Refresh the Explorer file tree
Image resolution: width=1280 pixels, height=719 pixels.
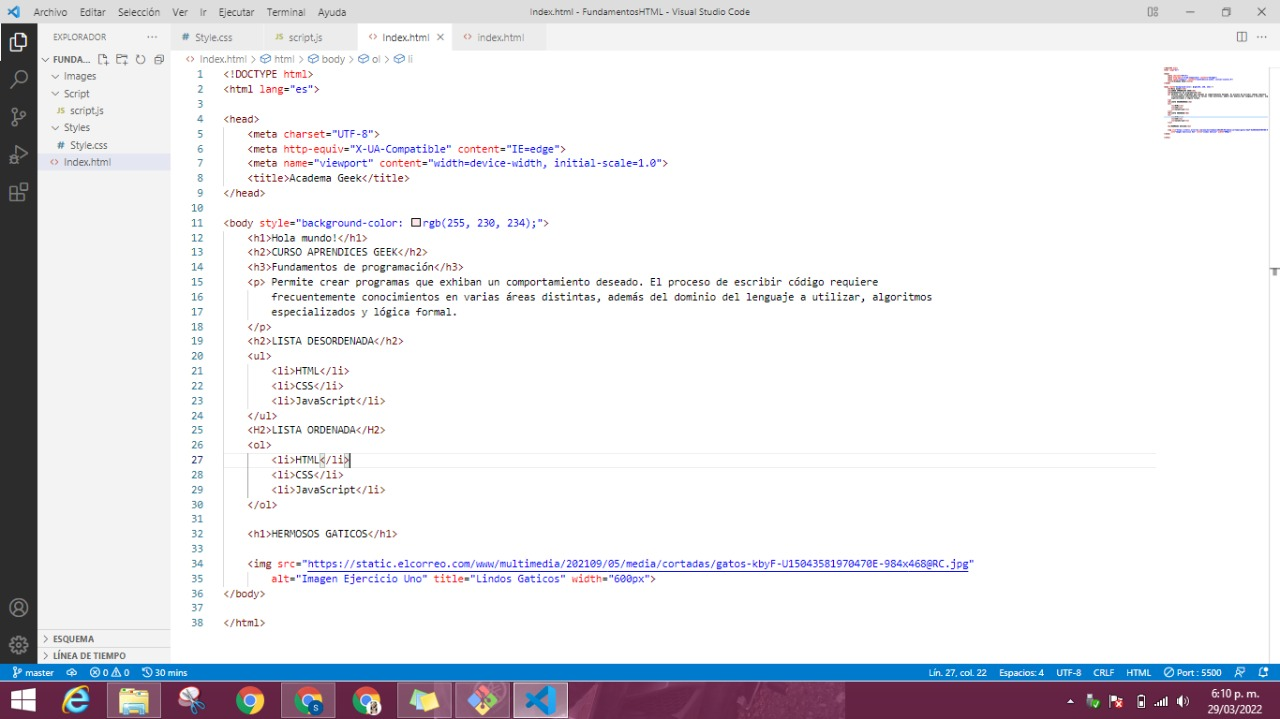[140, 59]
